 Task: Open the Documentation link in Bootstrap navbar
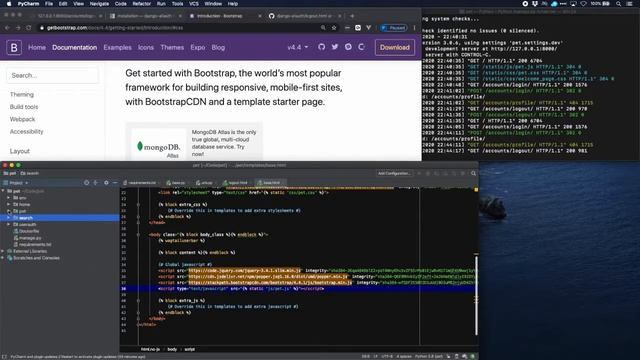click(x=75, y=47)
